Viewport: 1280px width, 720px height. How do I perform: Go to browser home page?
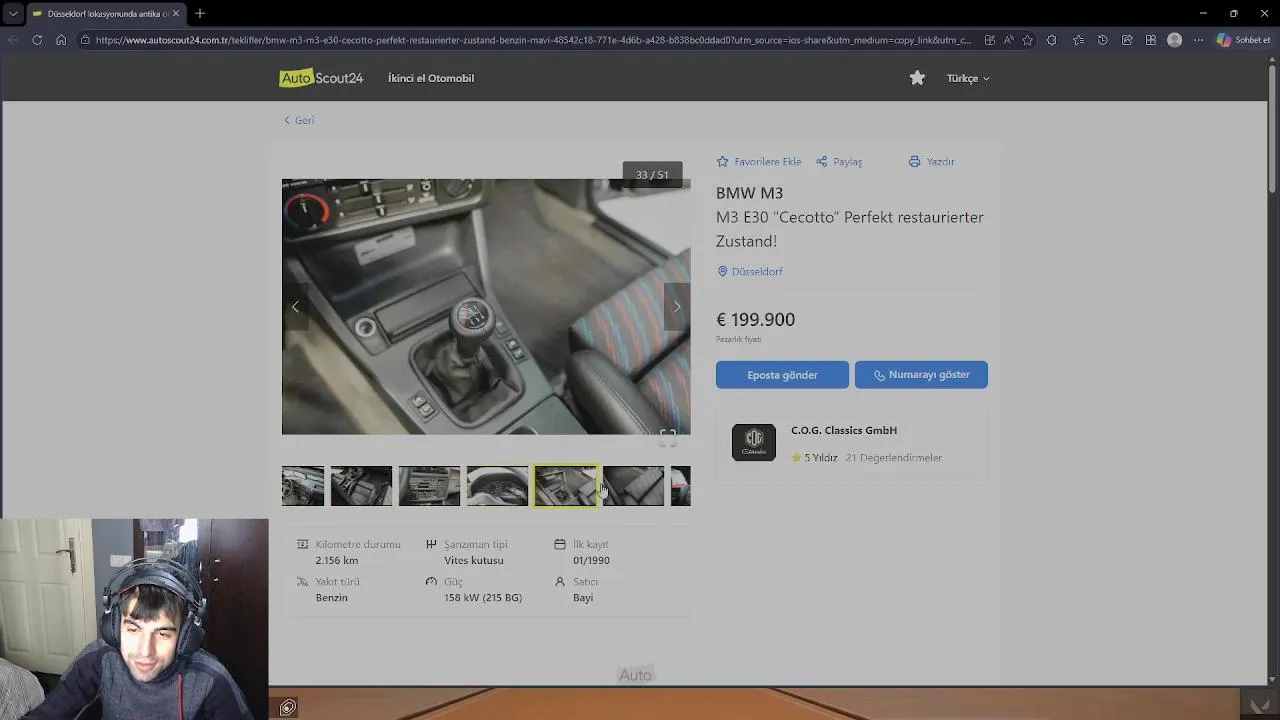pos(61,40)
